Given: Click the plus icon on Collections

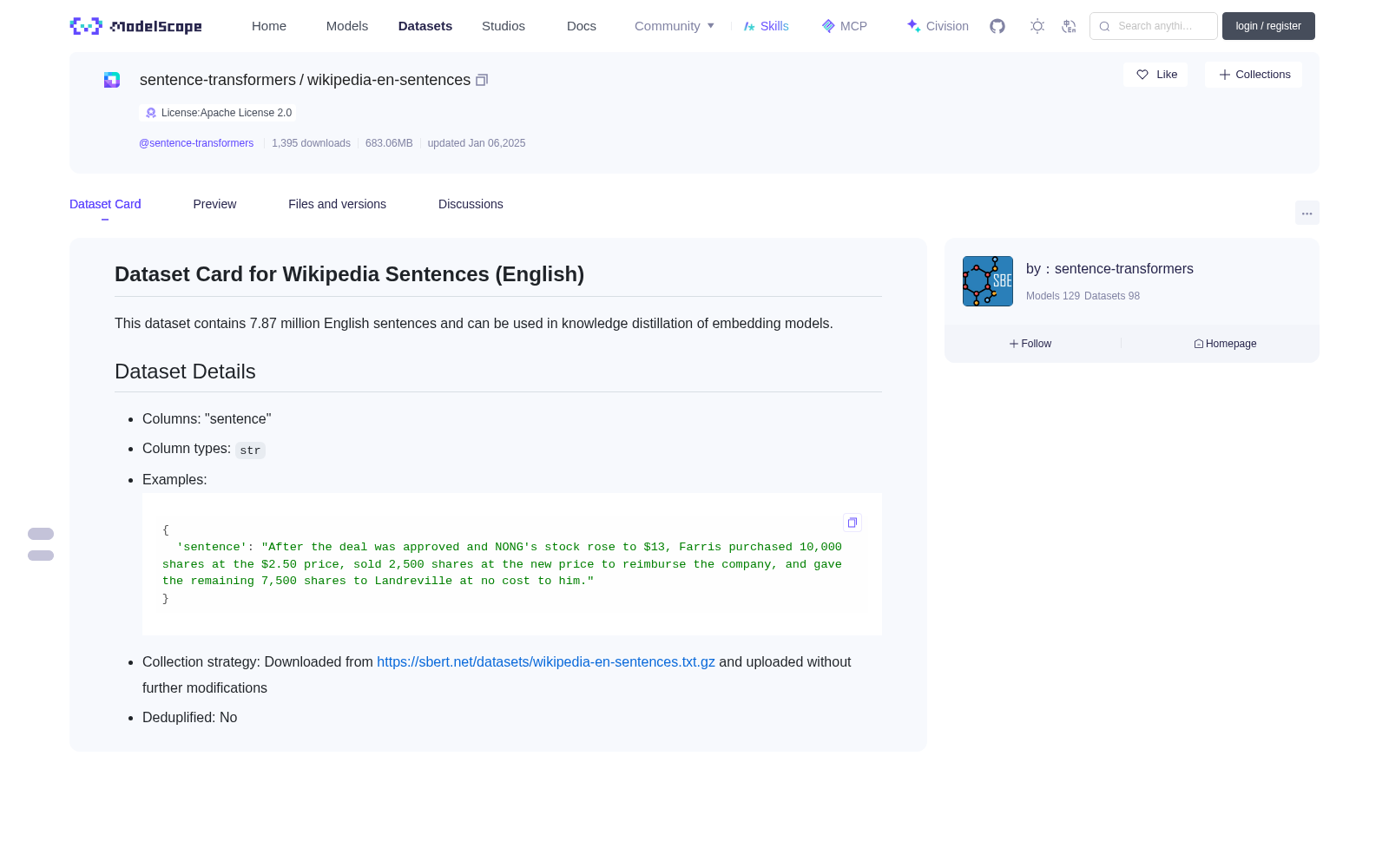Looking at the screenshot, I should coord(1224,75).
